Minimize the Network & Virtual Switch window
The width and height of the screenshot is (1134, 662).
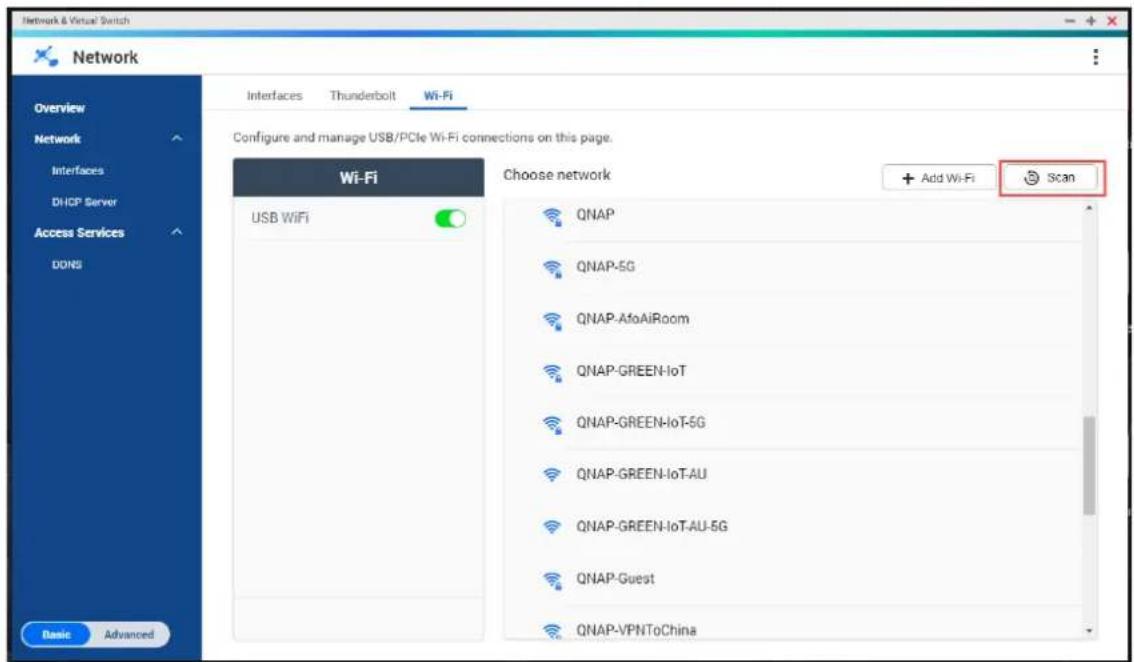pyautogui.click(x=1071, y=21)
